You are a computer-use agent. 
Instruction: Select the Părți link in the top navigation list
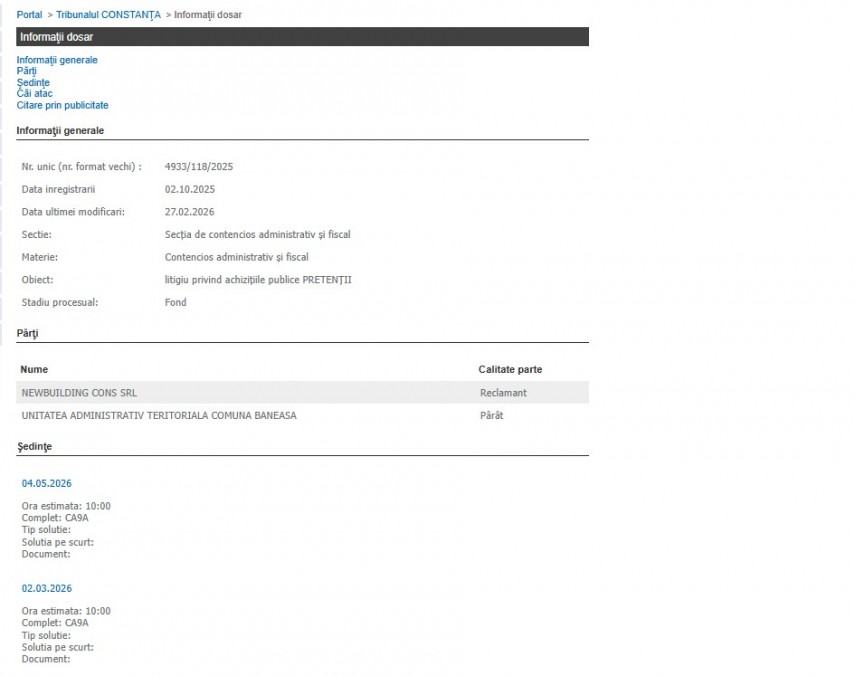pos(26,71)
